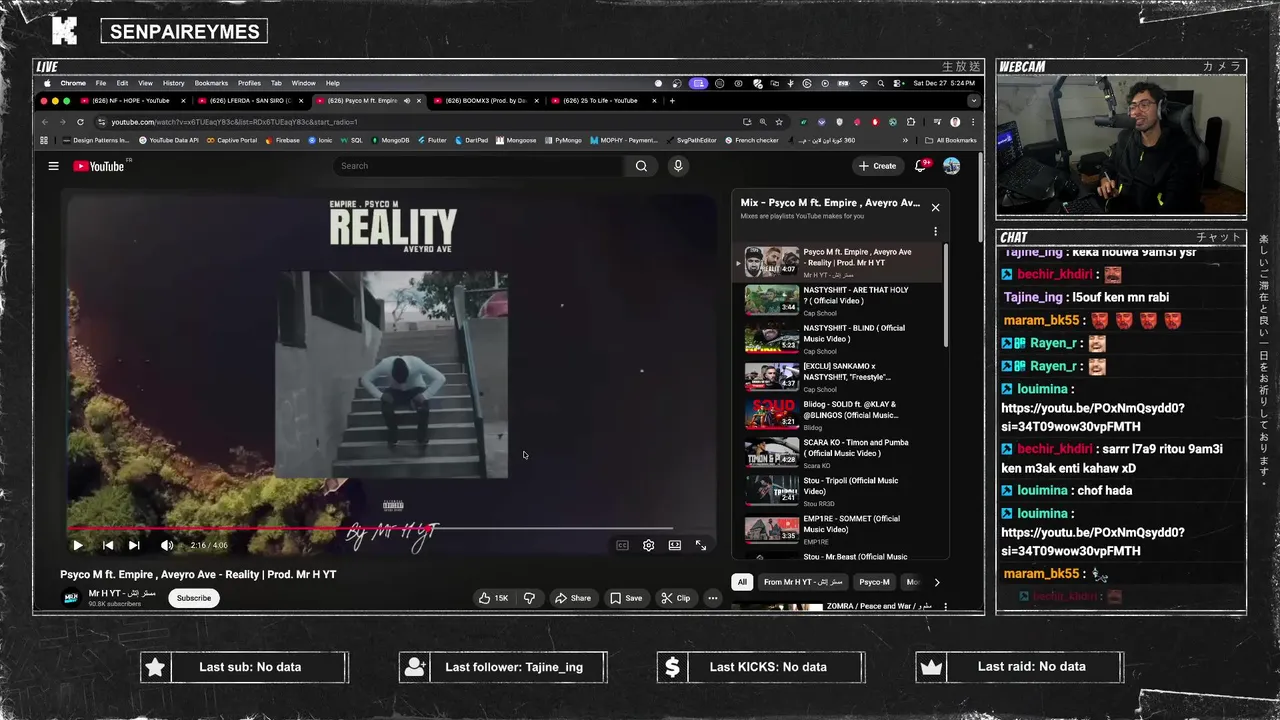Subscribe to the Mr H YT channel
The image size is (1280, 720).
[x=194, y=598]
